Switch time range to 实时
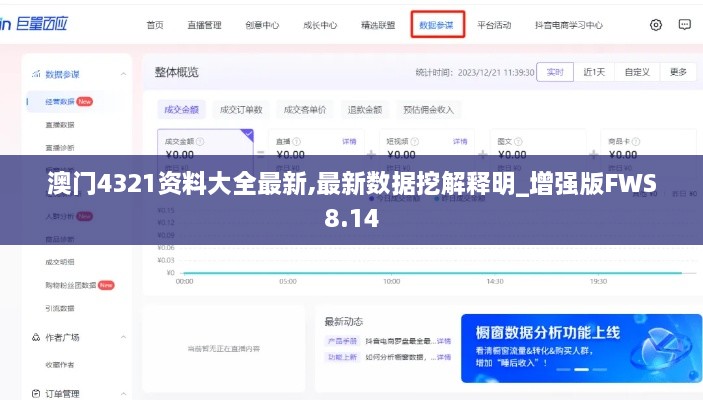Image resolution: width=703 pixels, height=400 pixels. pos(555,72)
